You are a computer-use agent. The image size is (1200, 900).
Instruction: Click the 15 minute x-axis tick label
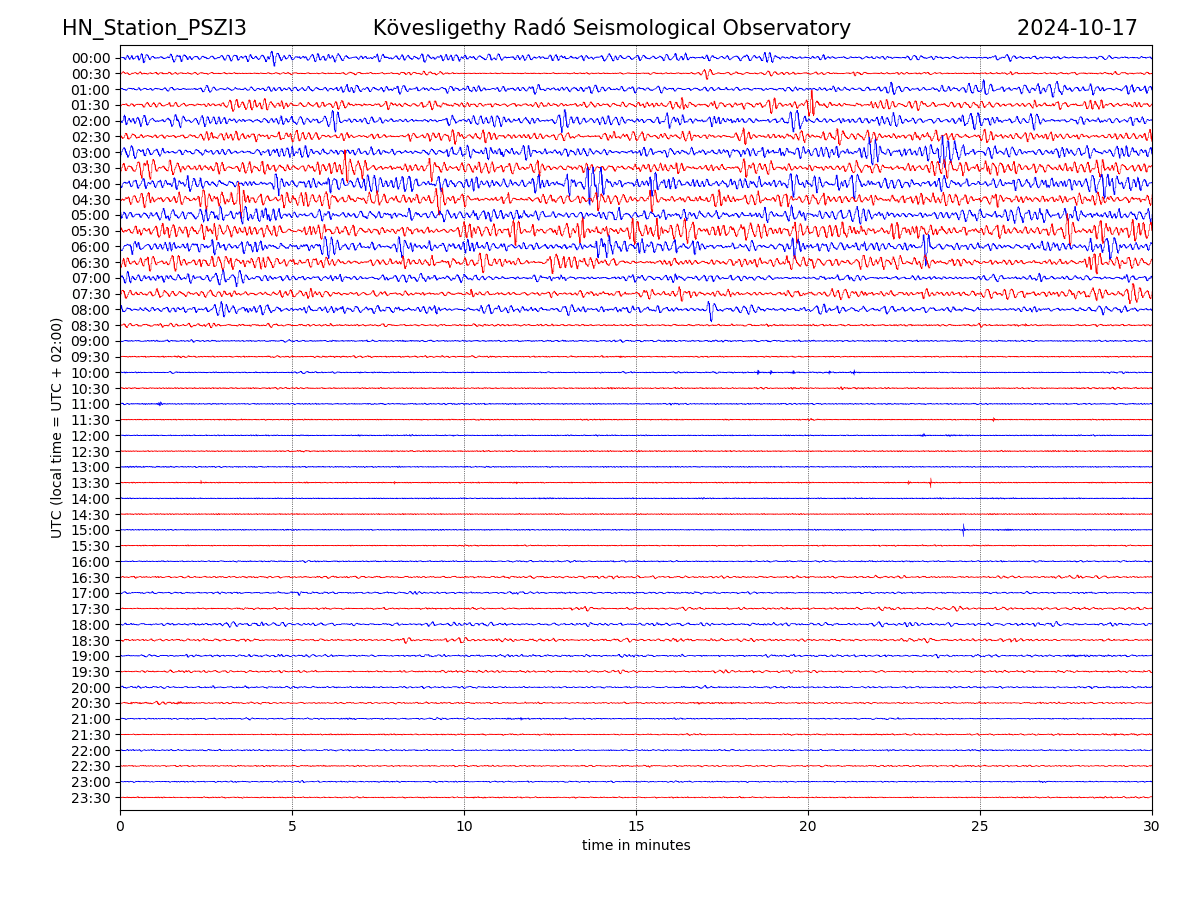pos(636,827)
